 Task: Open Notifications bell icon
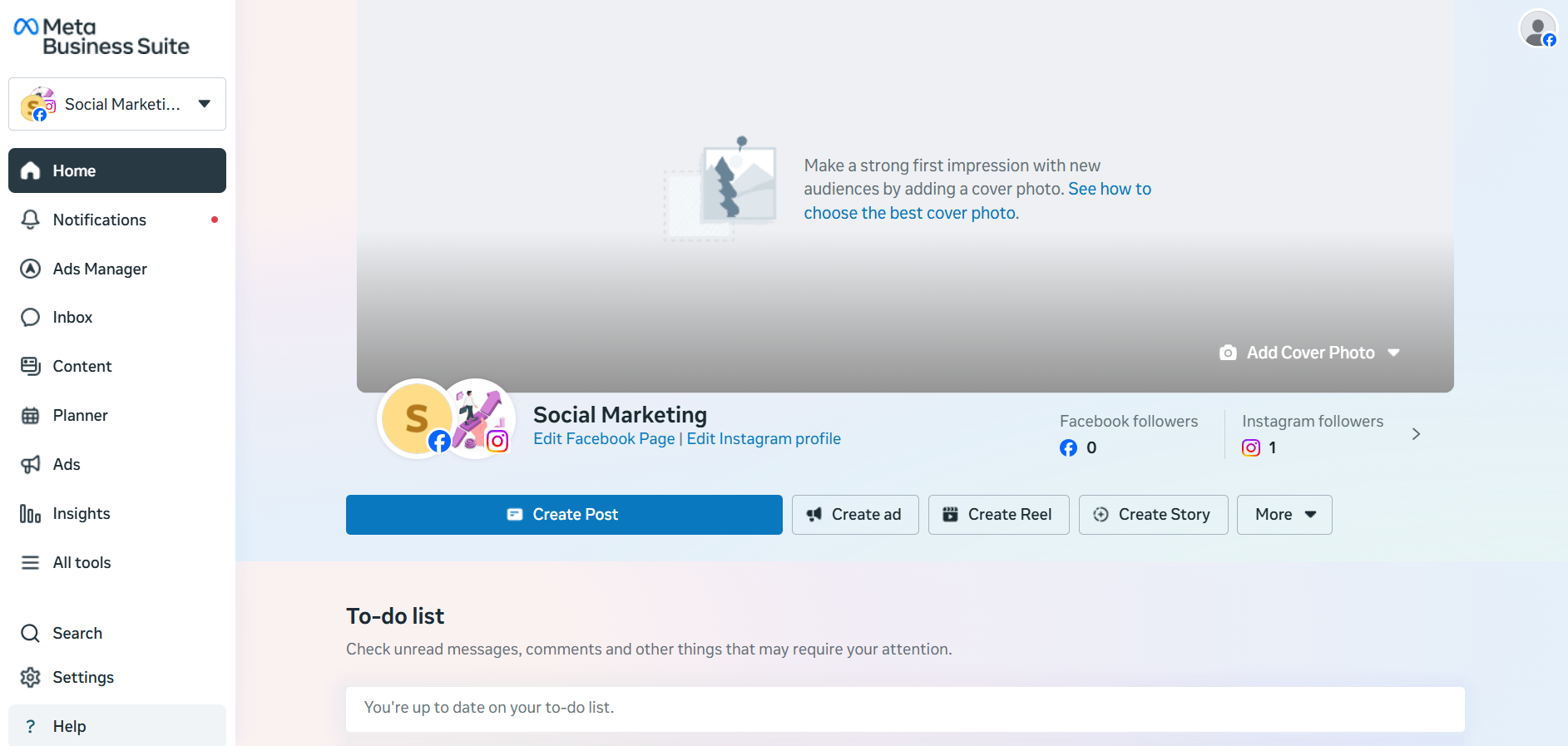tap(31, 220)
